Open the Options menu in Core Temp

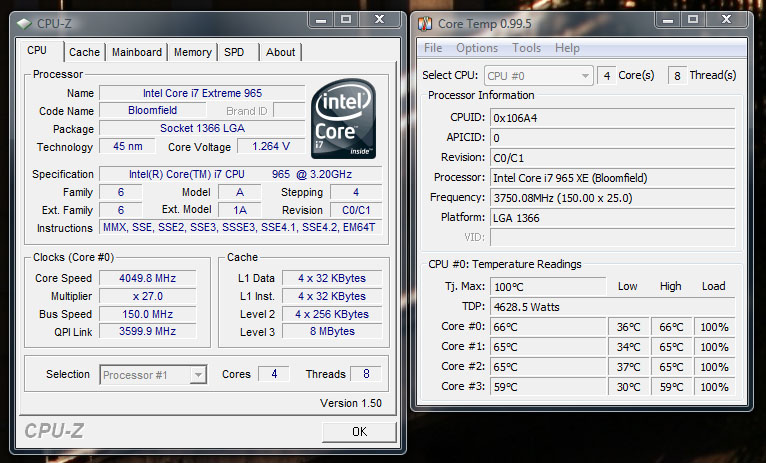(x=477, y=48)
